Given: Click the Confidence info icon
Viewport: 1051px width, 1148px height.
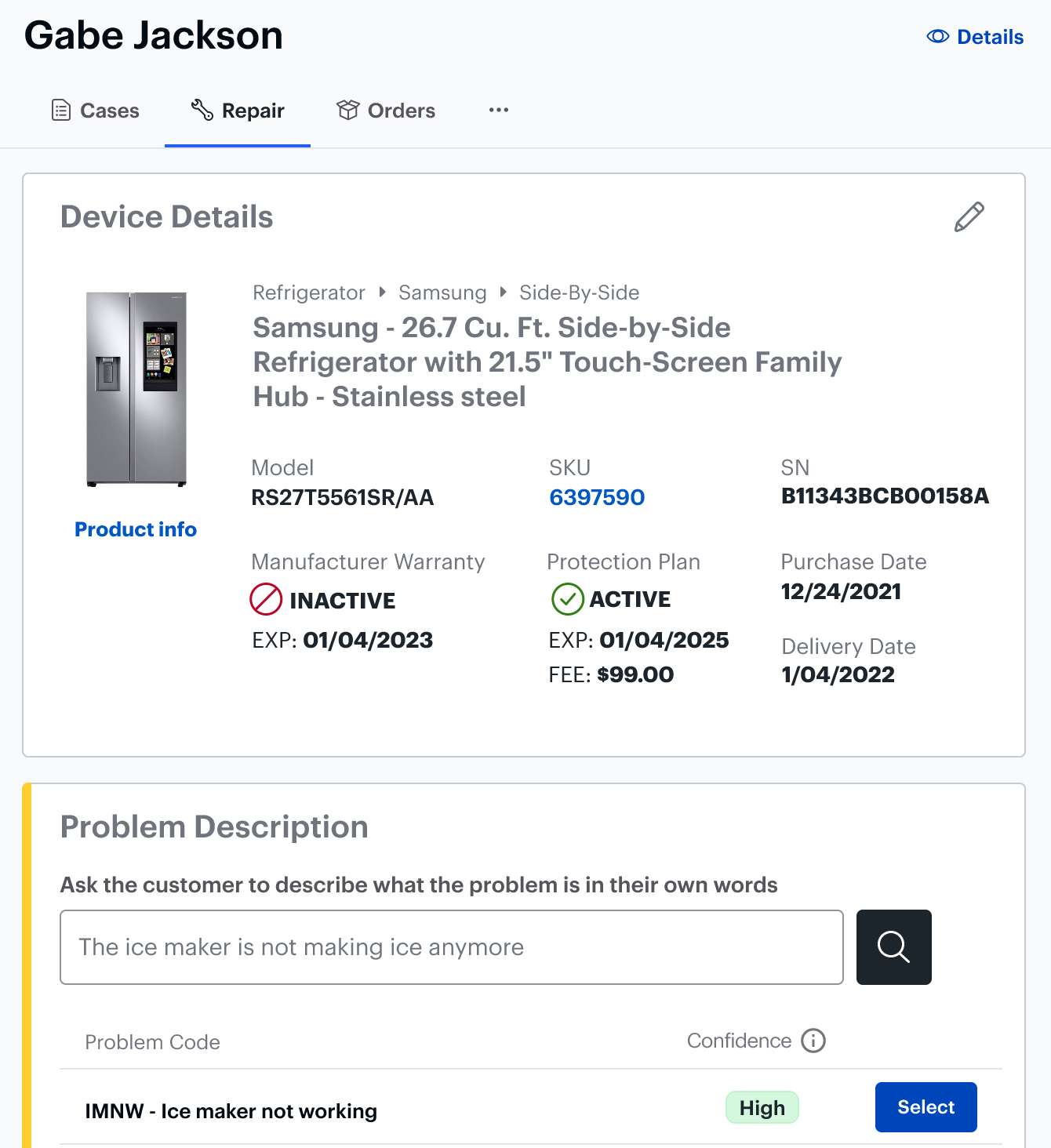Looking at the screenshot, I should coord(813,1041).
